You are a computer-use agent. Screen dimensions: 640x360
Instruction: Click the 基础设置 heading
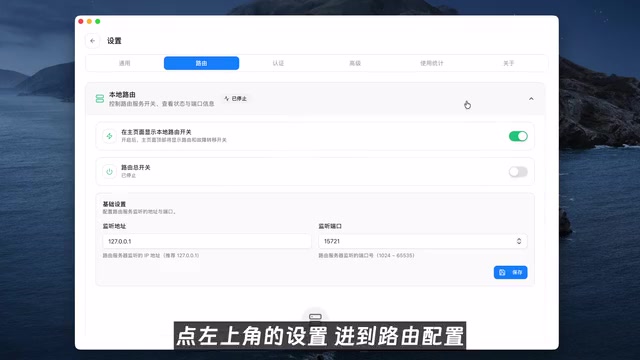pos(114,204)
